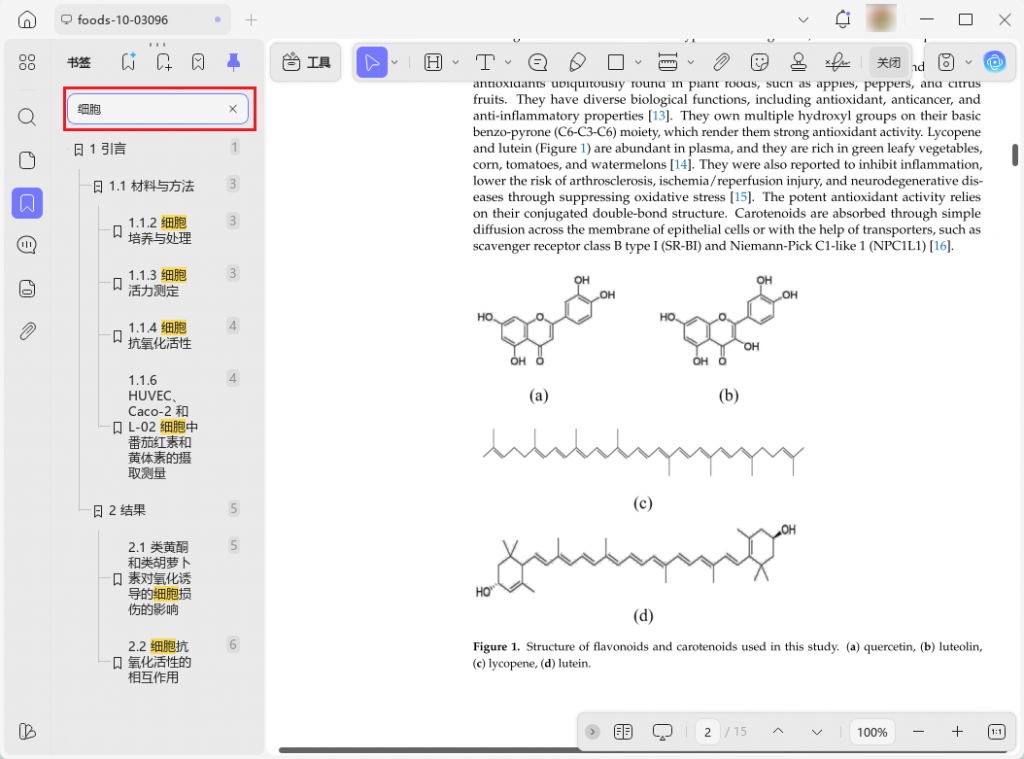Image resolution: width=1024 pixels, height=759 pixels.
Task: Open the text tool dropdown arrow
Action: [508, 62]
